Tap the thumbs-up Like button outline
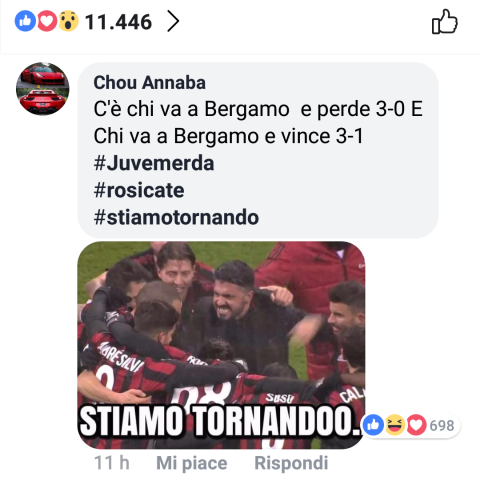Image resolution: width=480 pixels, height=480 pixels. tap(445, 22)
